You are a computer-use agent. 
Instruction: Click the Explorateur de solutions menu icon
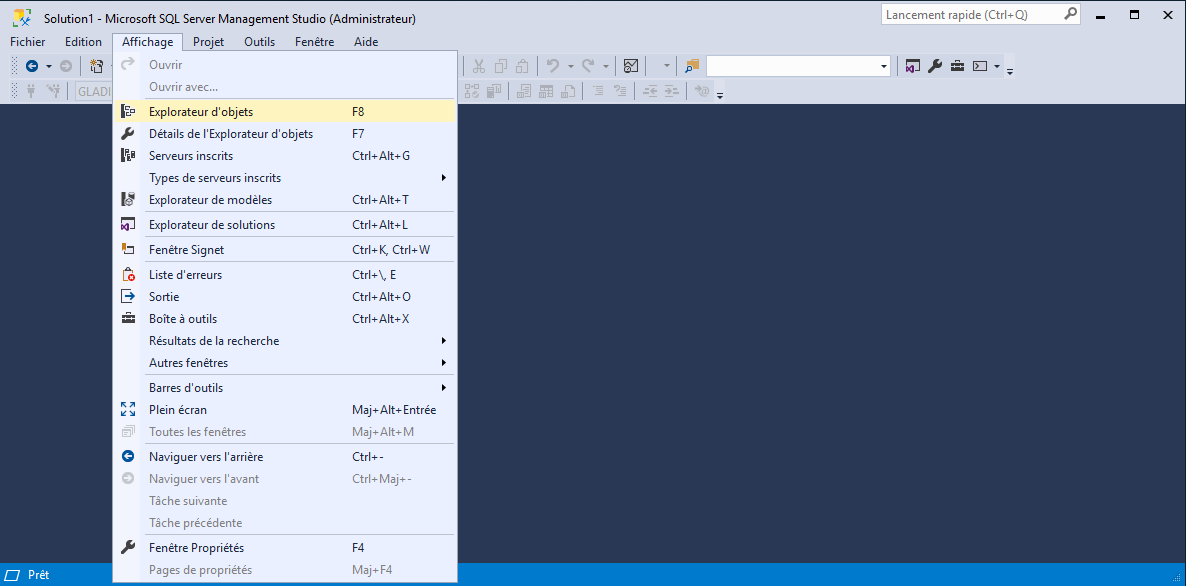128,225
